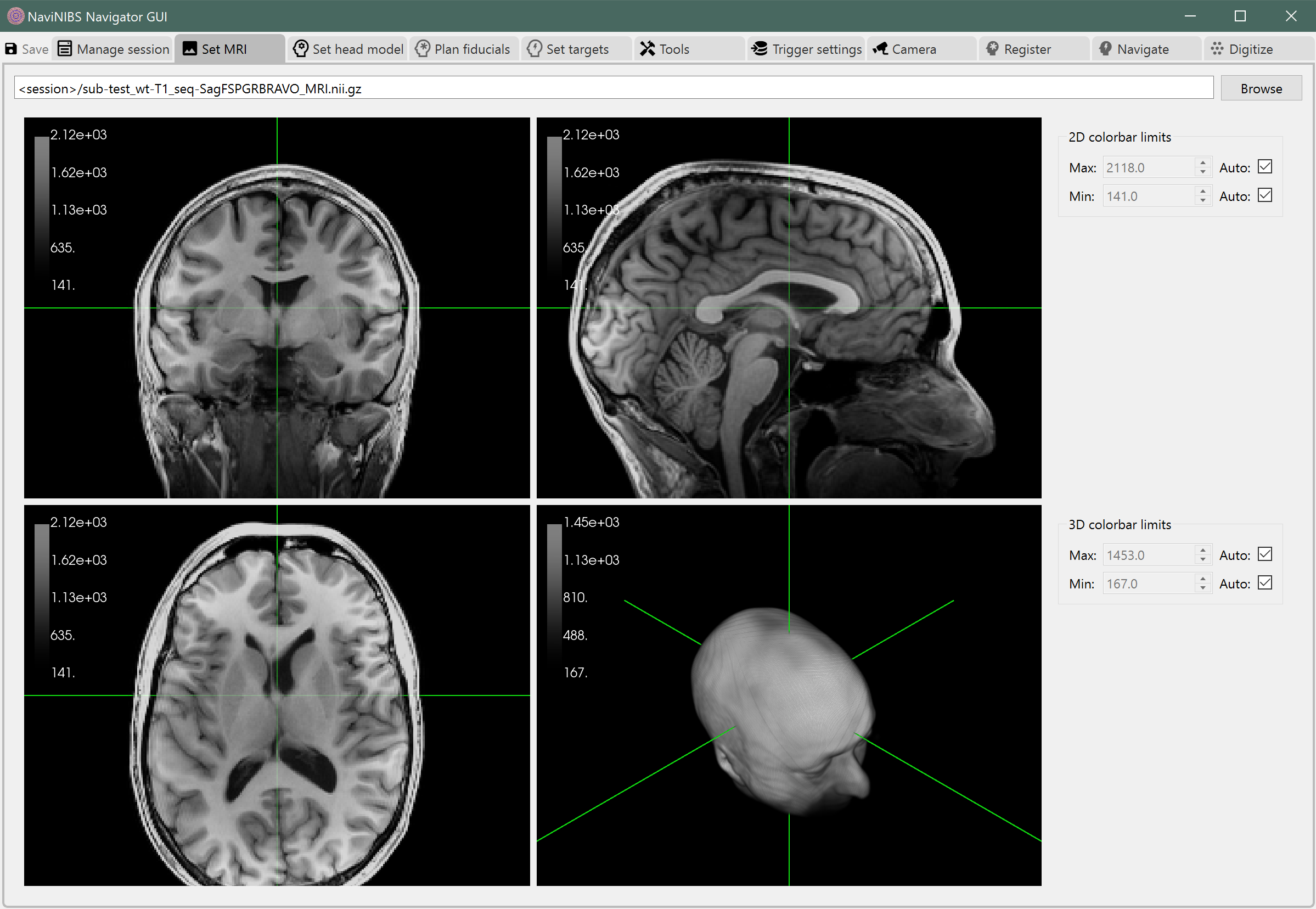Image resolution: width=1316 pixels, height=909 pixels.
Task: Click the sagittal MRI slice view
Action: 789,307
